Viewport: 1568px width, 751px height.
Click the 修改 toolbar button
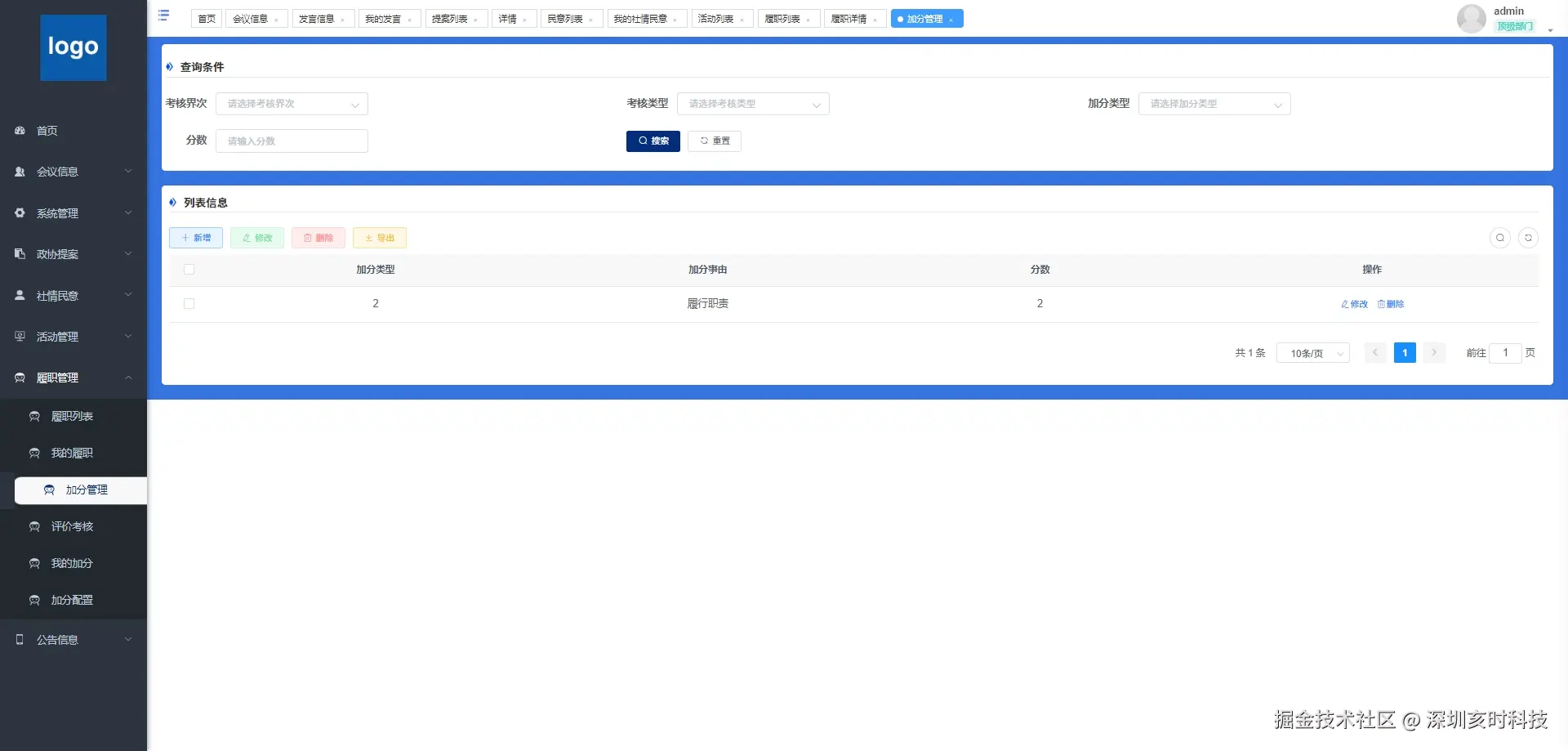click(x=257, y=238)
